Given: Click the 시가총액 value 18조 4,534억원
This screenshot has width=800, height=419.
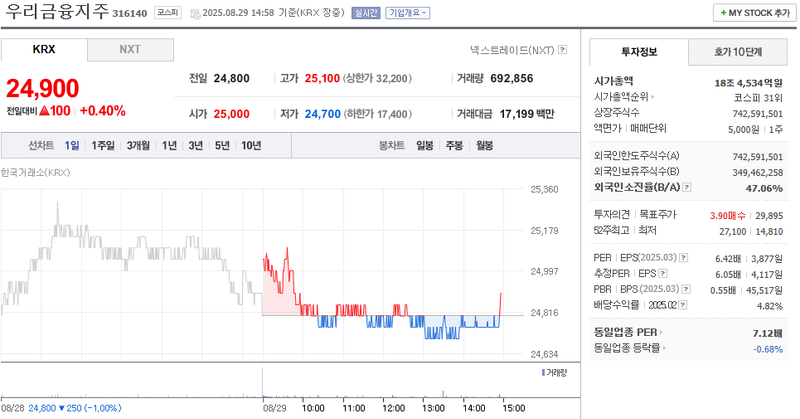Looking at the screenshot, I should tap(748, 83).
